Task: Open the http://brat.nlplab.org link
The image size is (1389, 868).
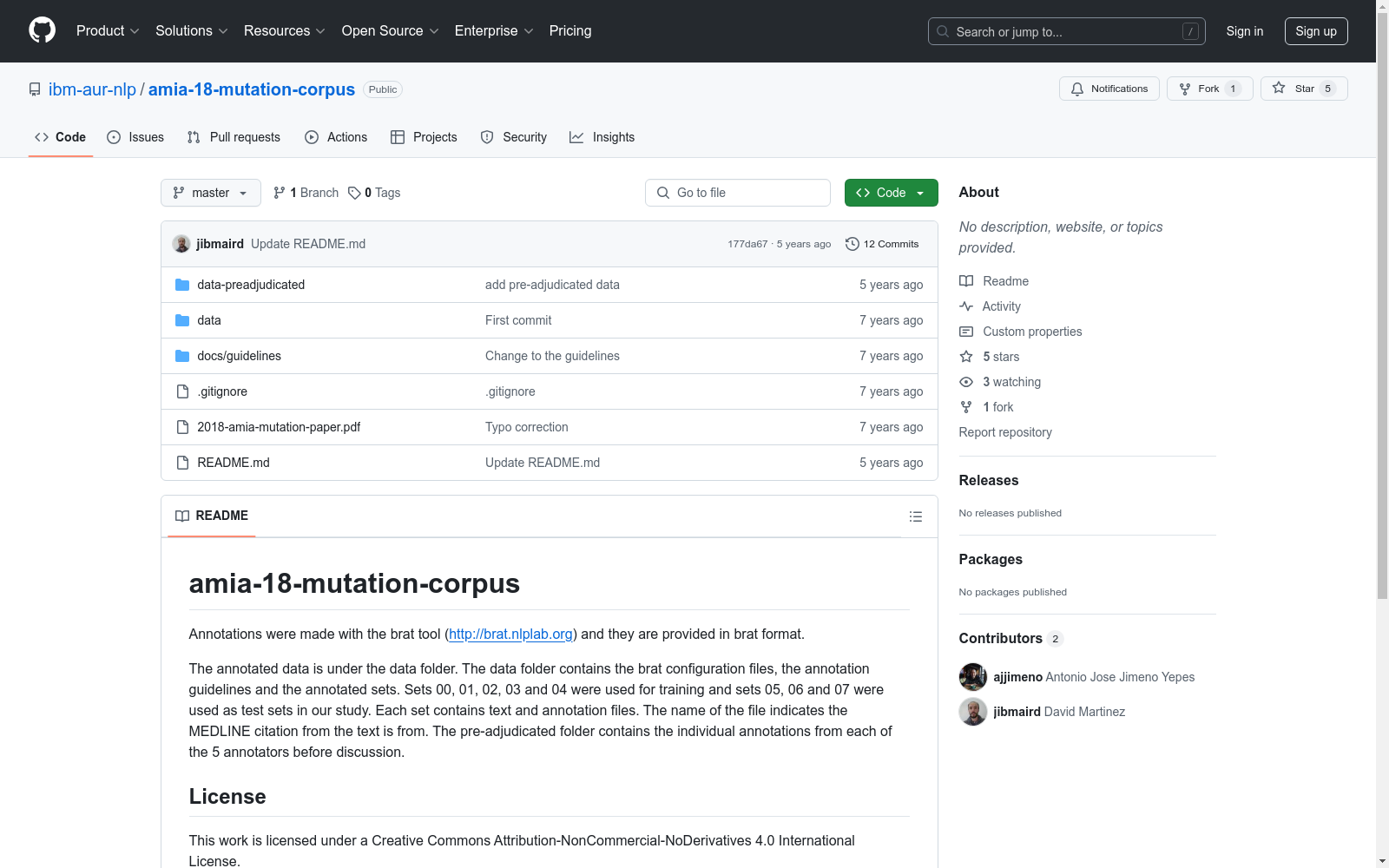Action: point(510,634)
